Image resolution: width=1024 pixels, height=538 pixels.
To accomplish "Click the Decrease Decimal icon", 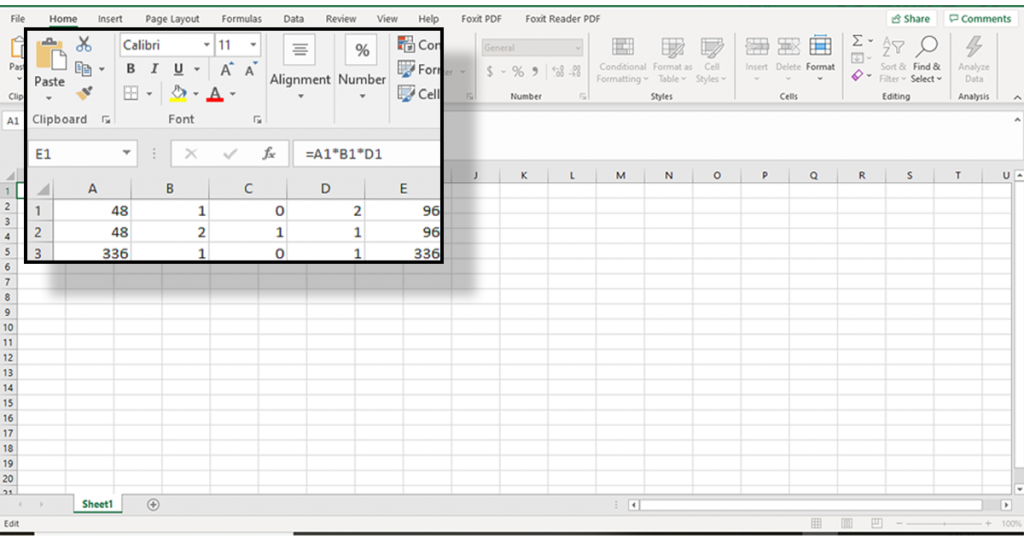I will pyautogui.click(x=575, y=72).
